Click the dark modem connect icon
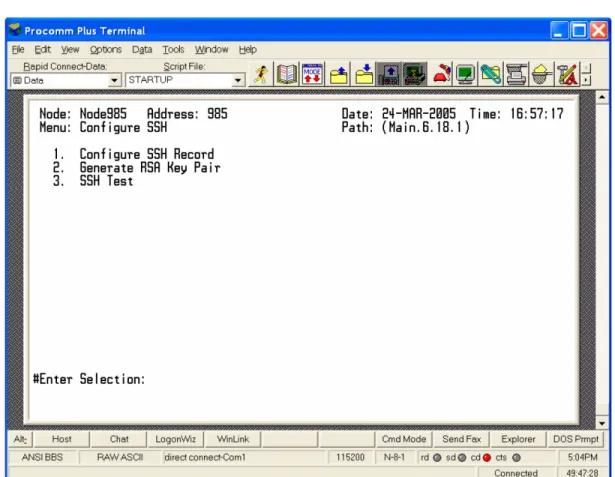615x477 pixels. click(415, 74)
